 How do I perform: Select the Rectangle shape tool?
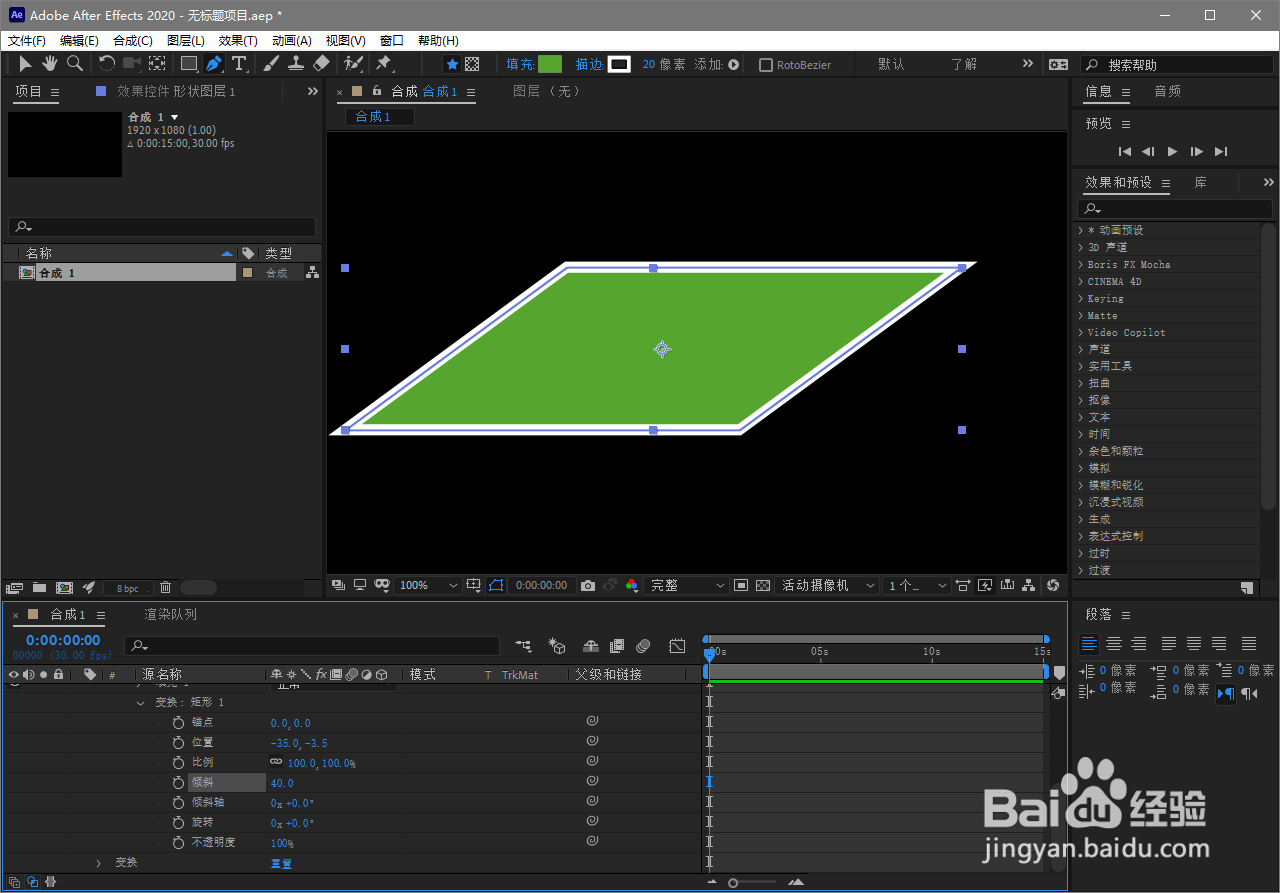[188, 64]
